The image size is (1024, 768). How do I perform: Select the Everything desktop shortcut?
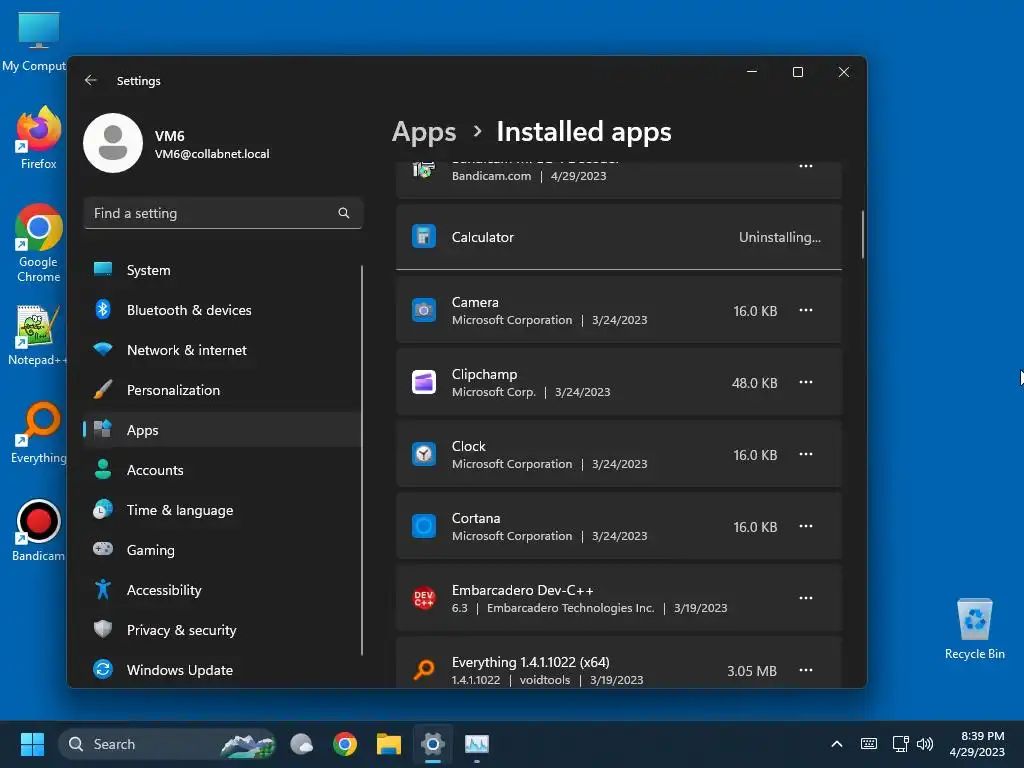click(x=39, y=433)
